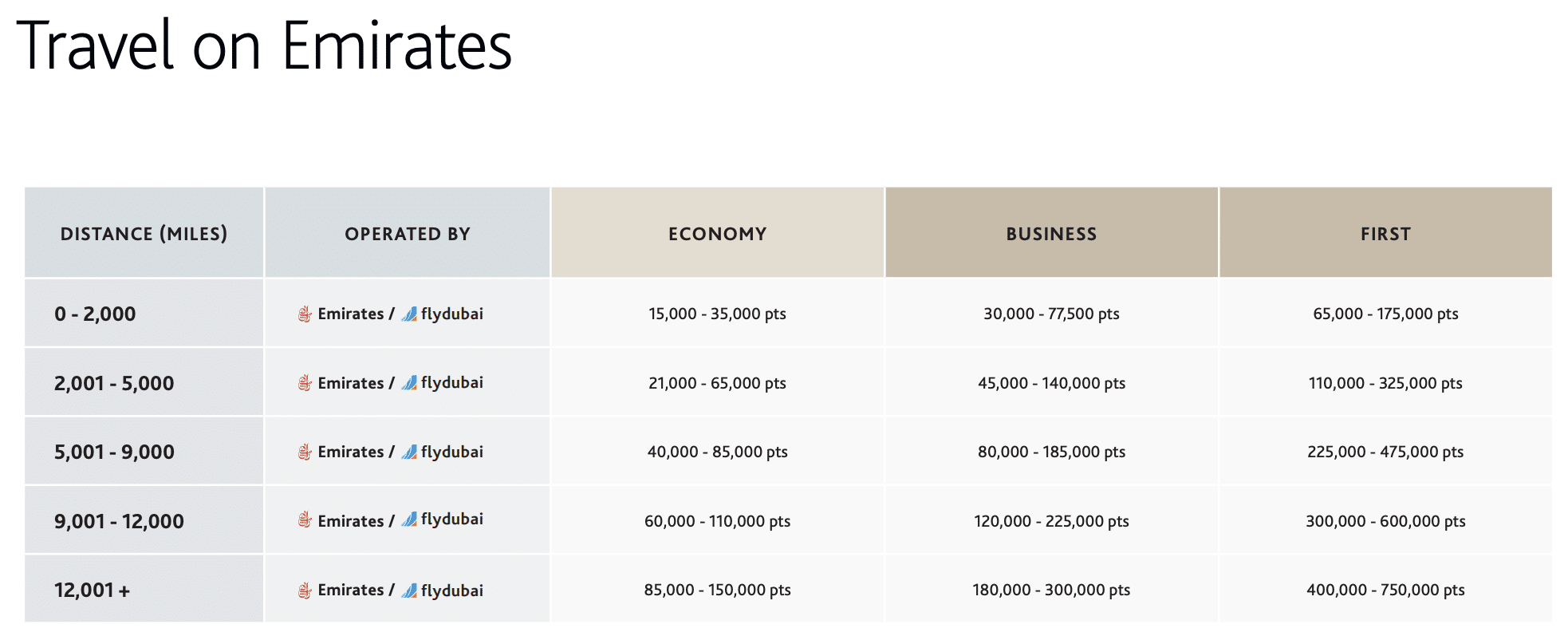Click flydubai logo icon in 2,001 - 5,000 row
The width and height of the screenshot is (1568, 640).
point(409,383)
